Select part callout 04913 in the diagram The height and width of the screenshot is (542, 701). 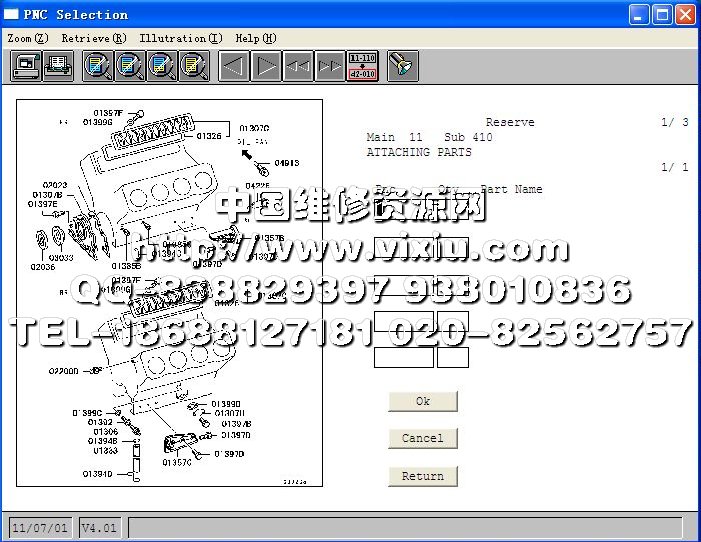286,162
